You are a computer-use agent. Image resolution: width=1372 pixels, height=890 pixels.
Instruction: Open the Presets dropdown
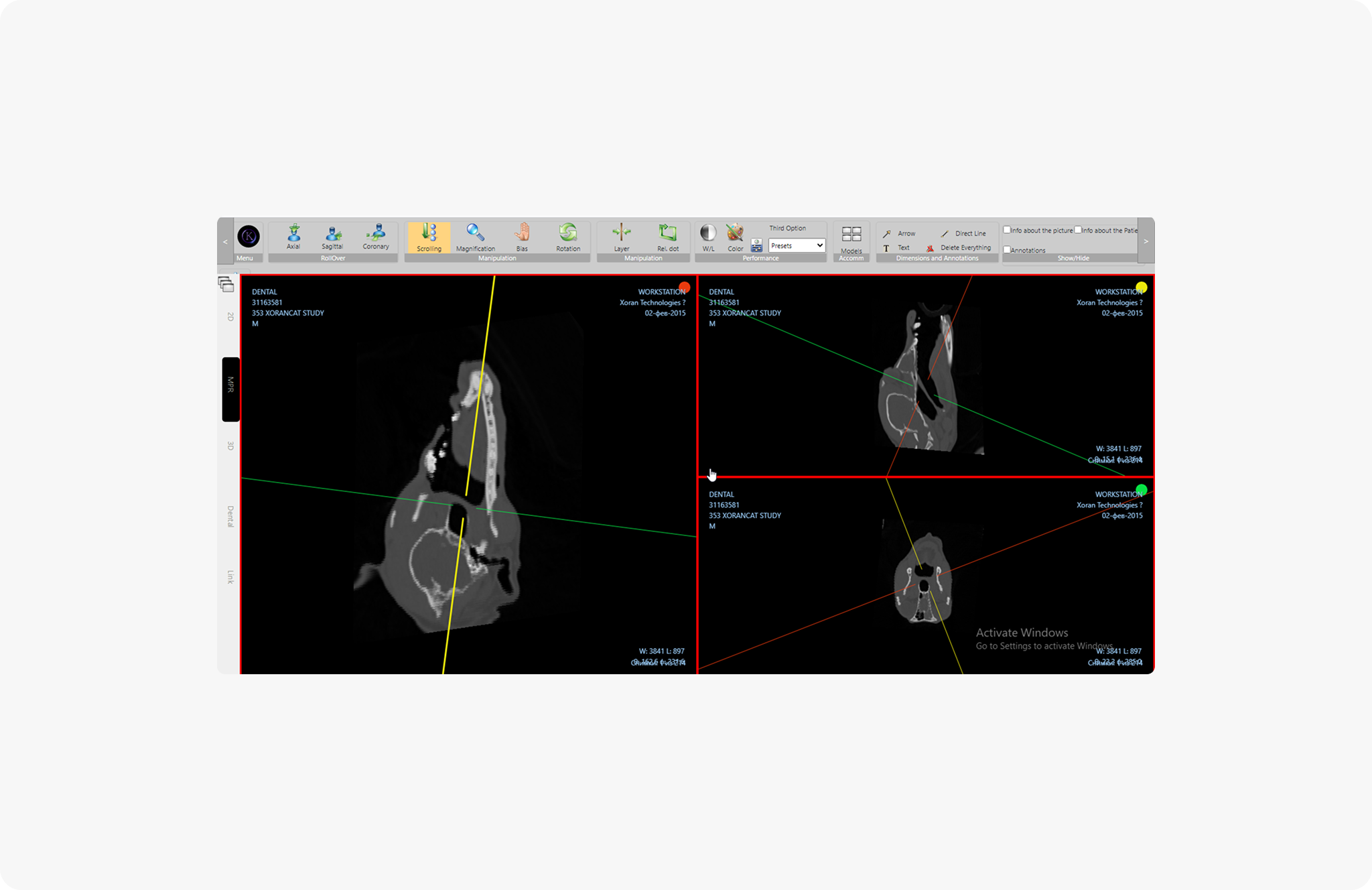(x=797, y=246)
